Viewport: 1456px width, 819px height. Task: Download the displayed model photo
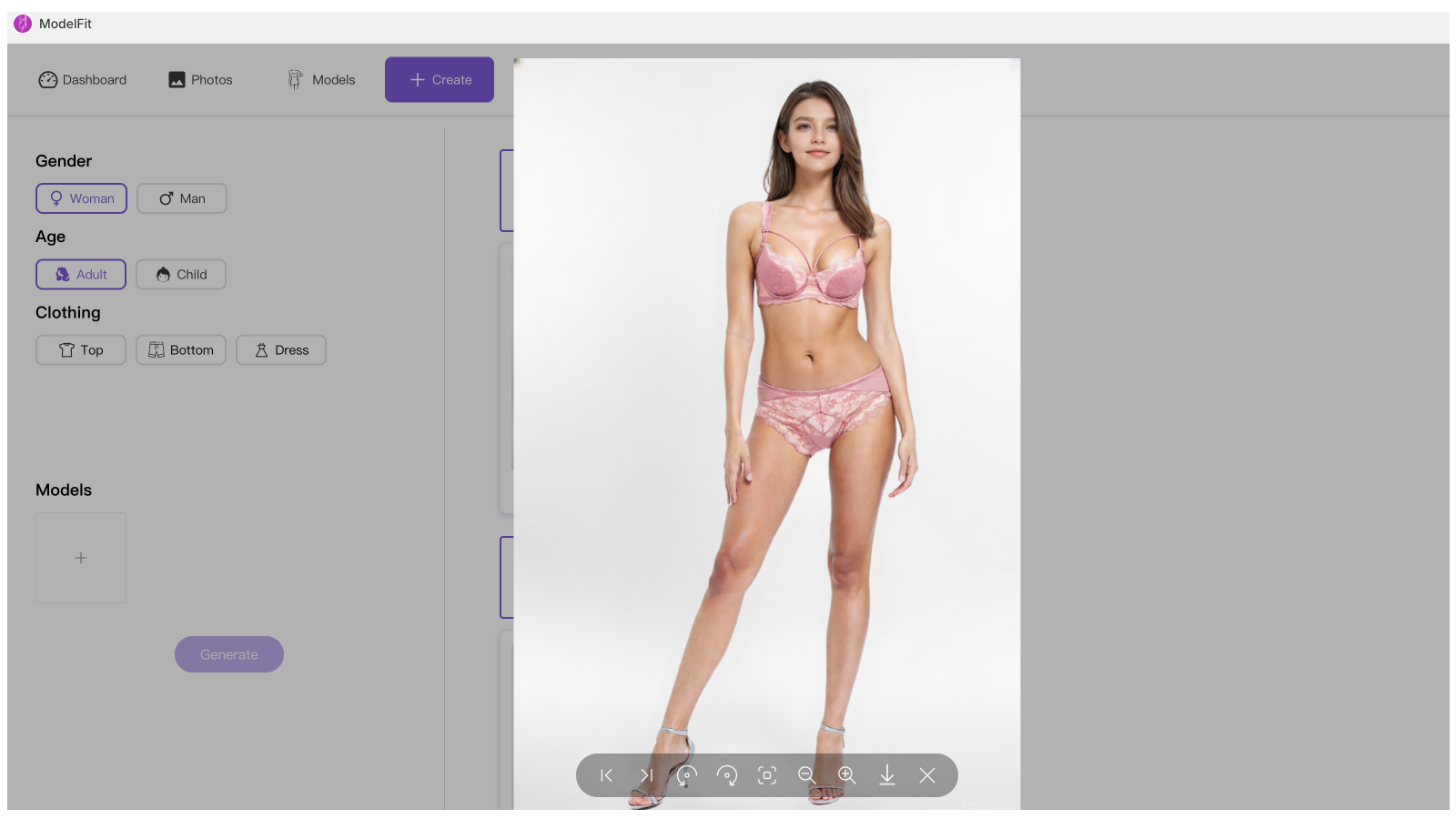coord(887,775)
